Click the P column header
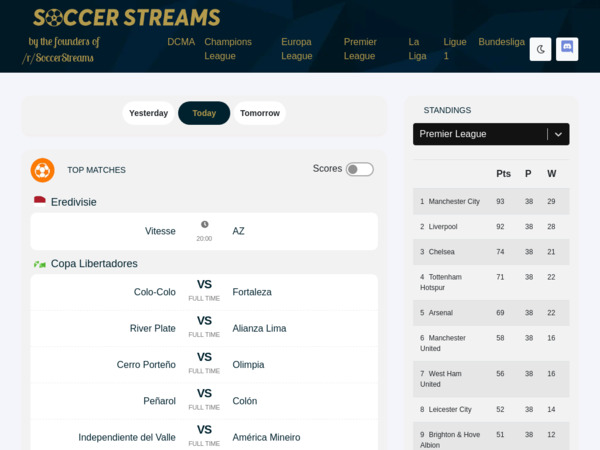Viewport: 600px width, 450px height. coord(528,174)
